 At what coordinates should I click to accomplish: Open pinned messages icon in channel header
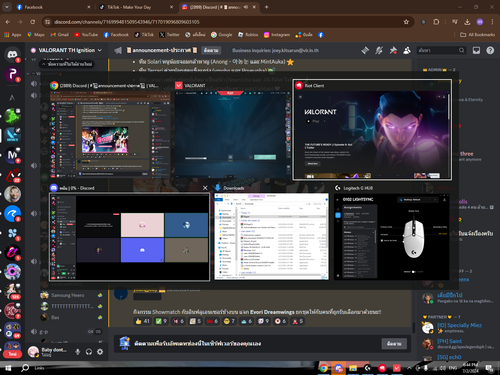(x=393, y=50)
